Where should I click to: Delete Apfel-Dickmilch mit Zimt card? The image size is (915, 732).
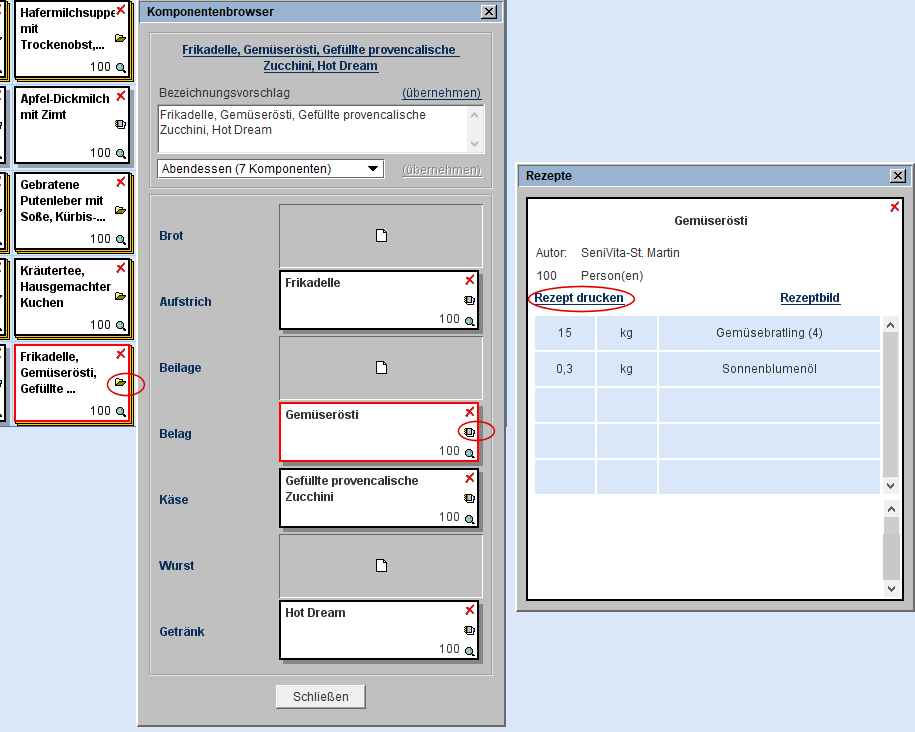[121, 97]
